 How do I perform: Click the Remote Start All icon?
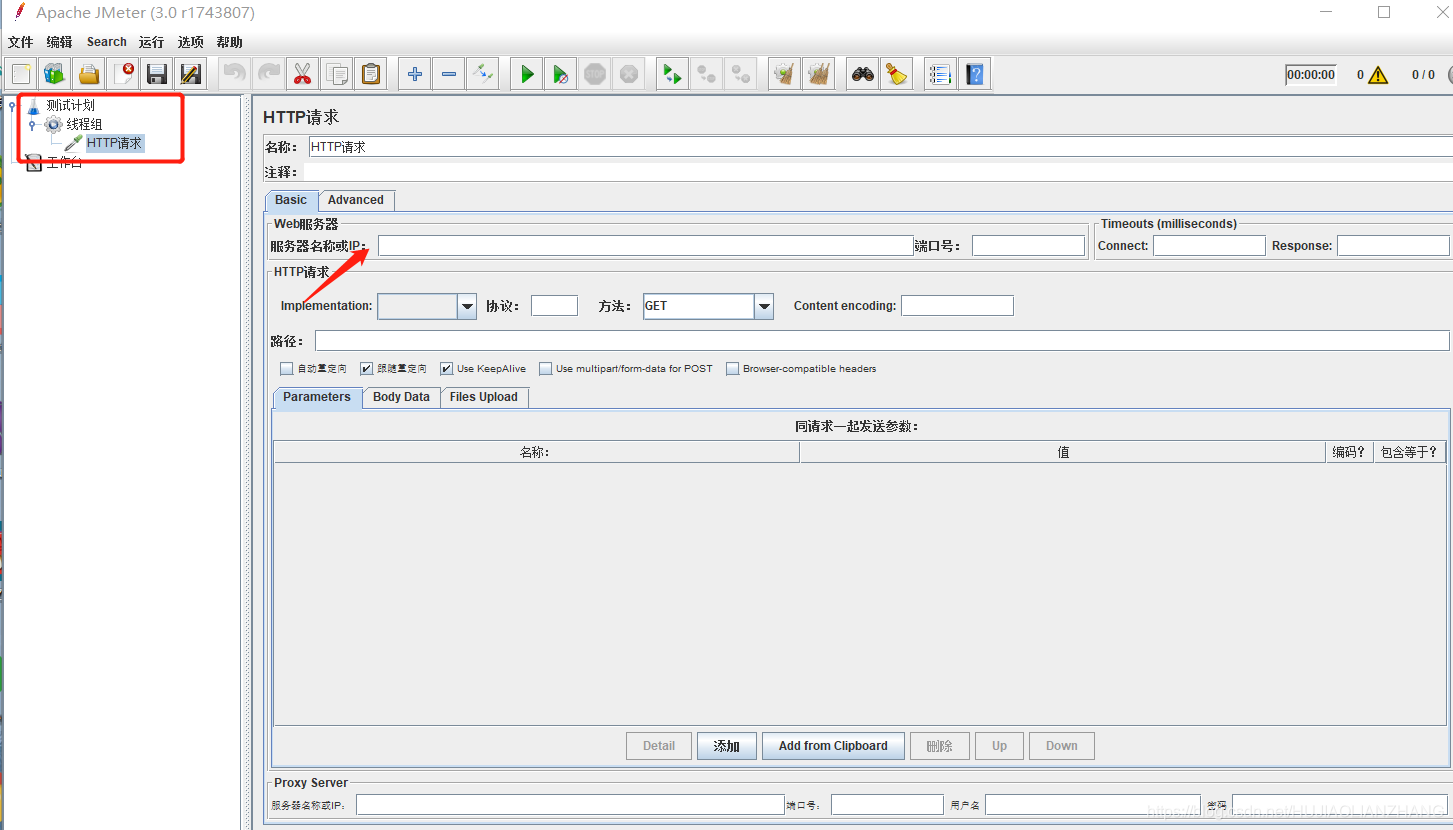(673, 74)
